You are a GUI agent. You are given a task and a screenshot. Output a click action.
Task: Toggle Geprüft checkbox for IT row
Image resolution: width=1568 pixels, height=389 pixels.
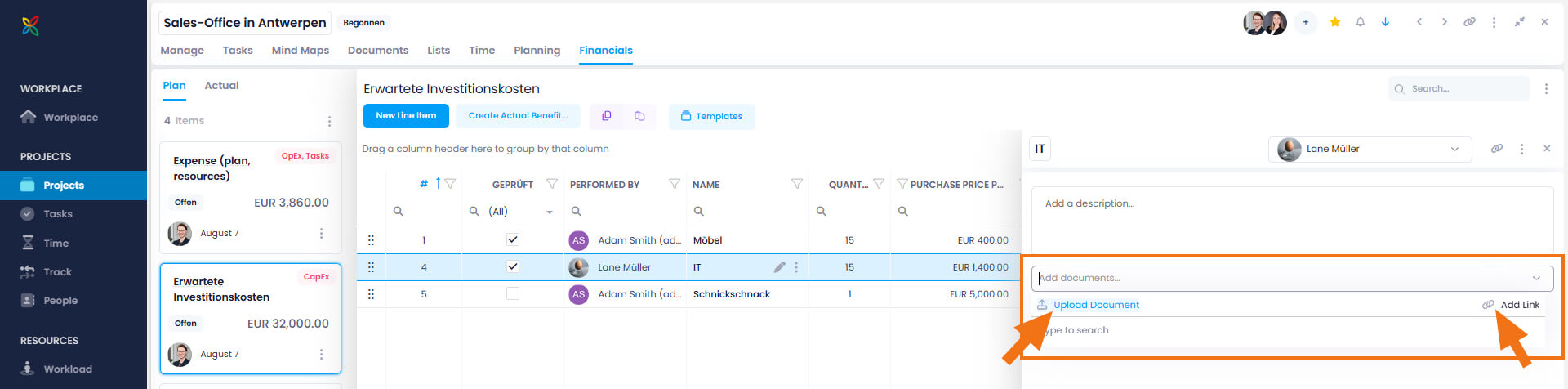coord(512,267)
